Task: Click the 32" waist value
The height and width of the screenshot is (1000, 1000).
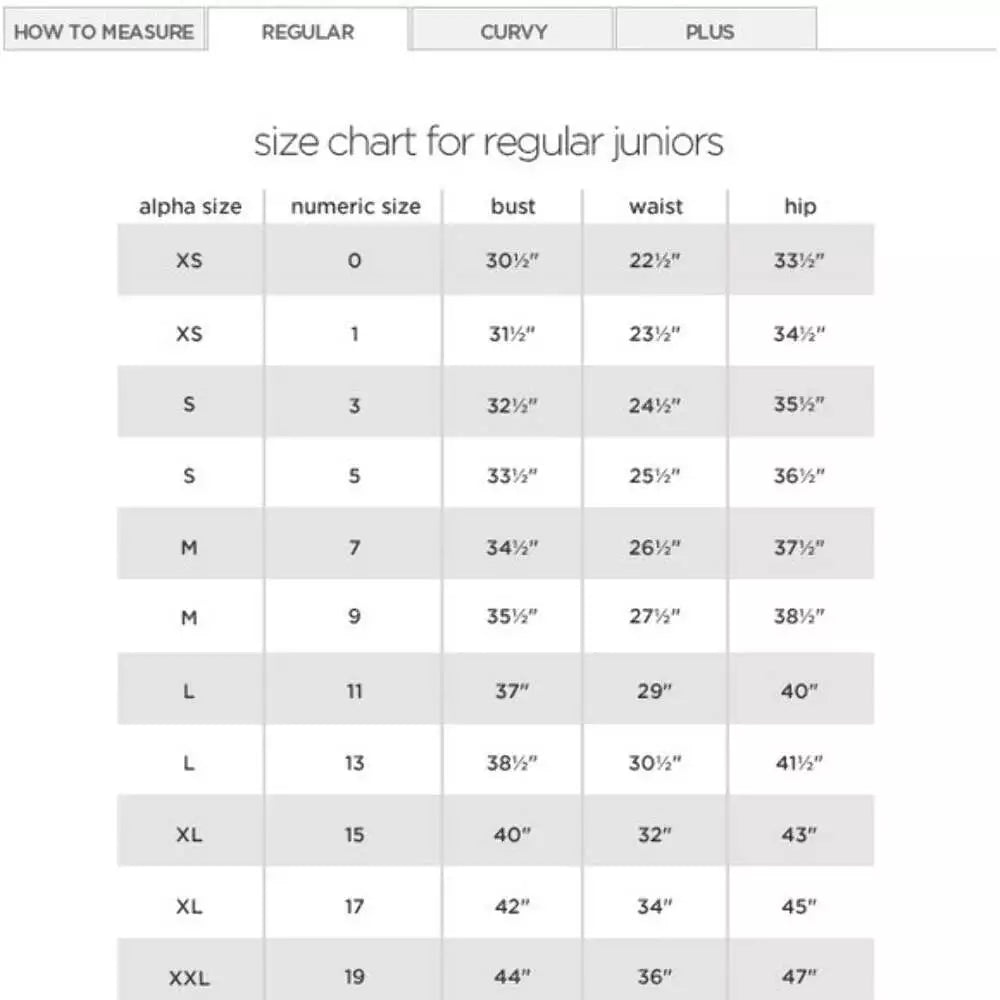Action: point(655,834)
